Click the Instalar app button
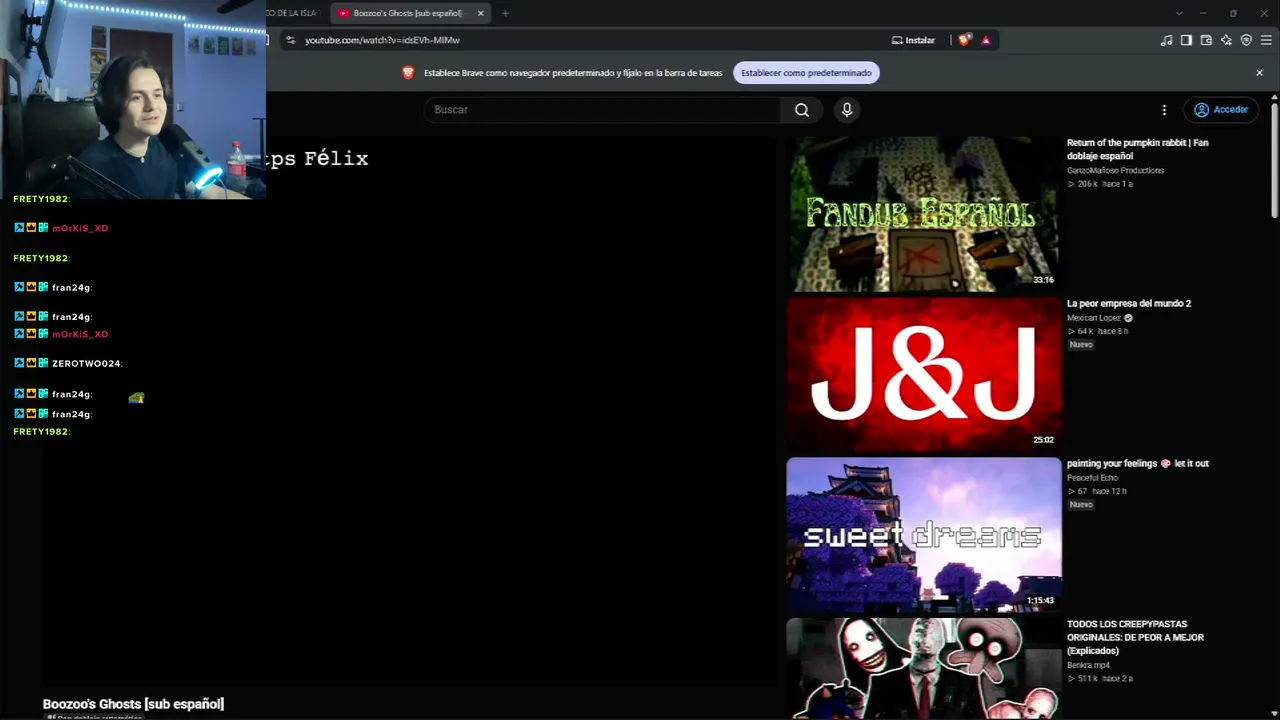 (x=913, y=40)
